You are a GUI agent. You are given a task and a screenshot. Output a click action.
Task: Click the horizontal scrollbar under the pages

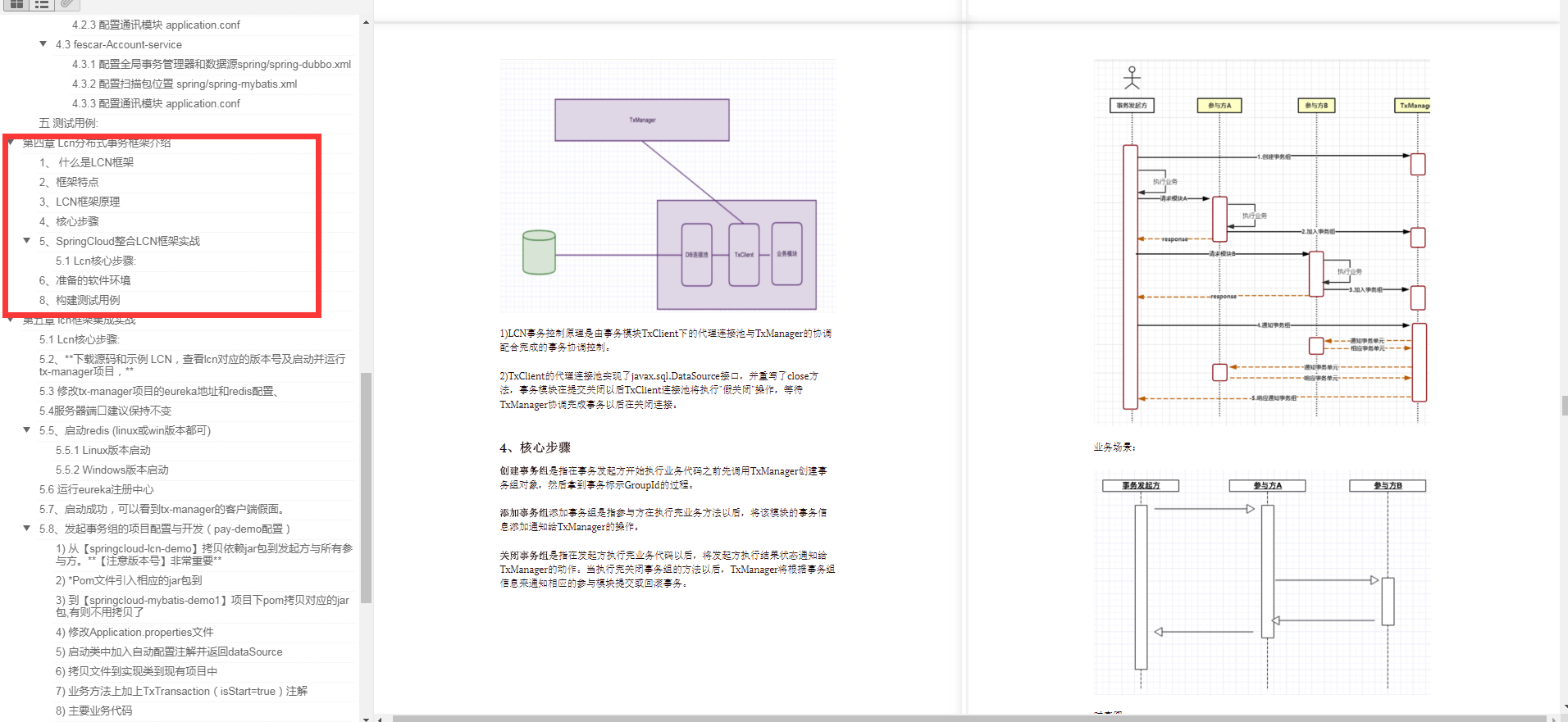[x=968, y=719]
